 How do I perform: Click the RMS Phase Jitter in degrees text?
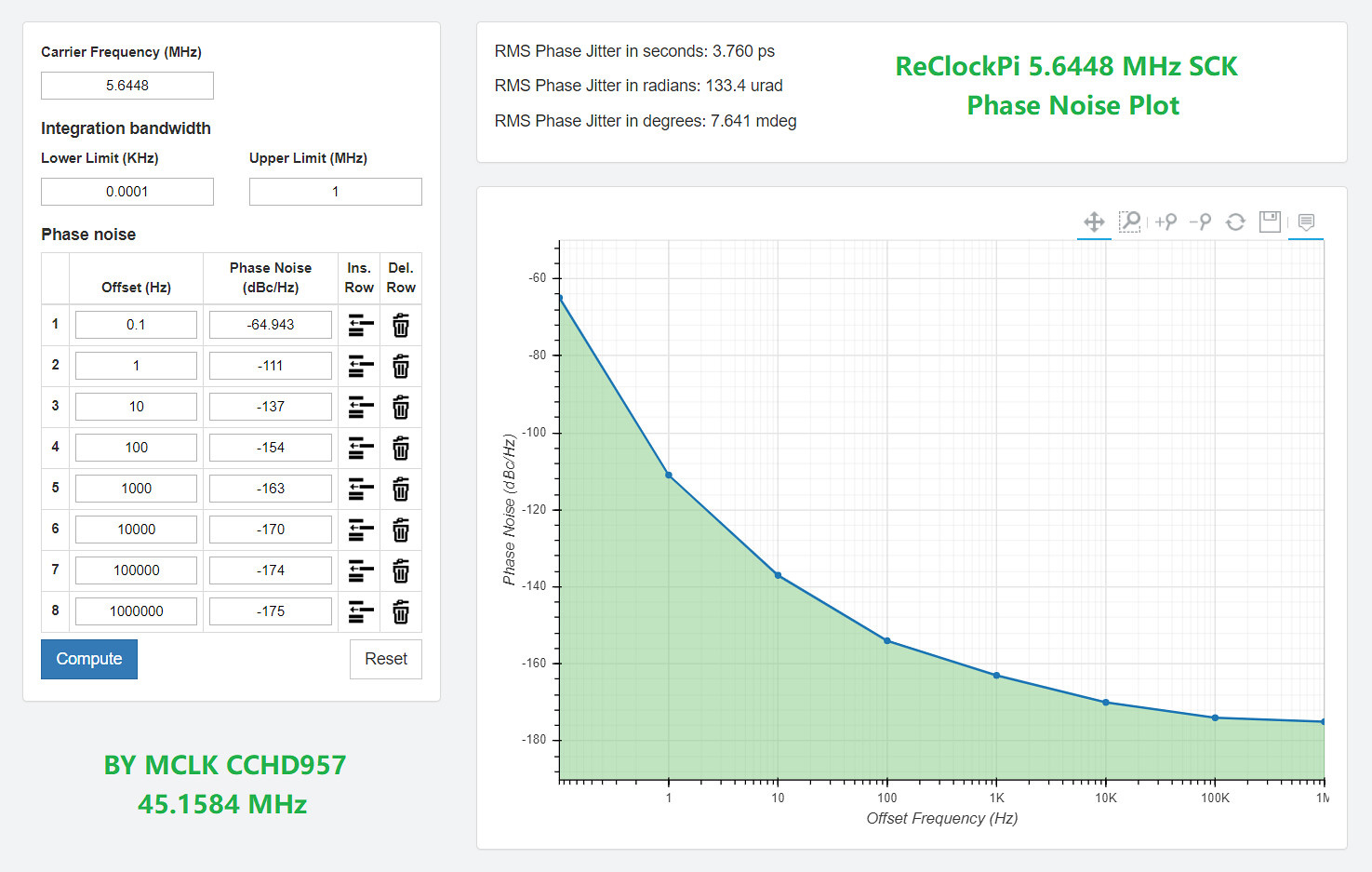(646, 121)
